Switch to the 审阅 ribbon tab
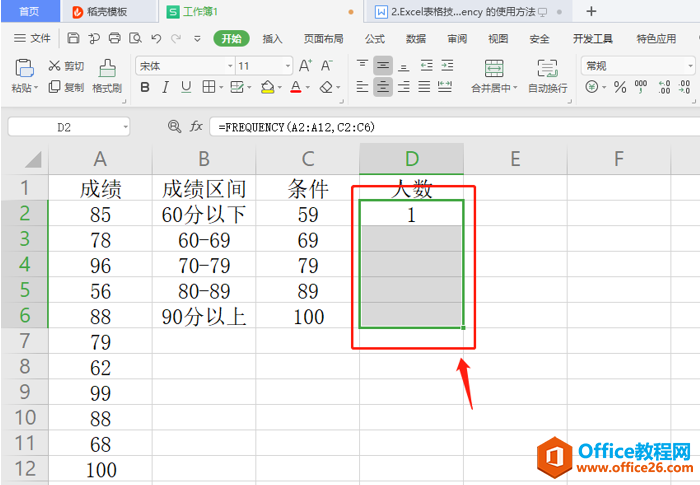Screen dimensions: 700x485 [457, 39]
